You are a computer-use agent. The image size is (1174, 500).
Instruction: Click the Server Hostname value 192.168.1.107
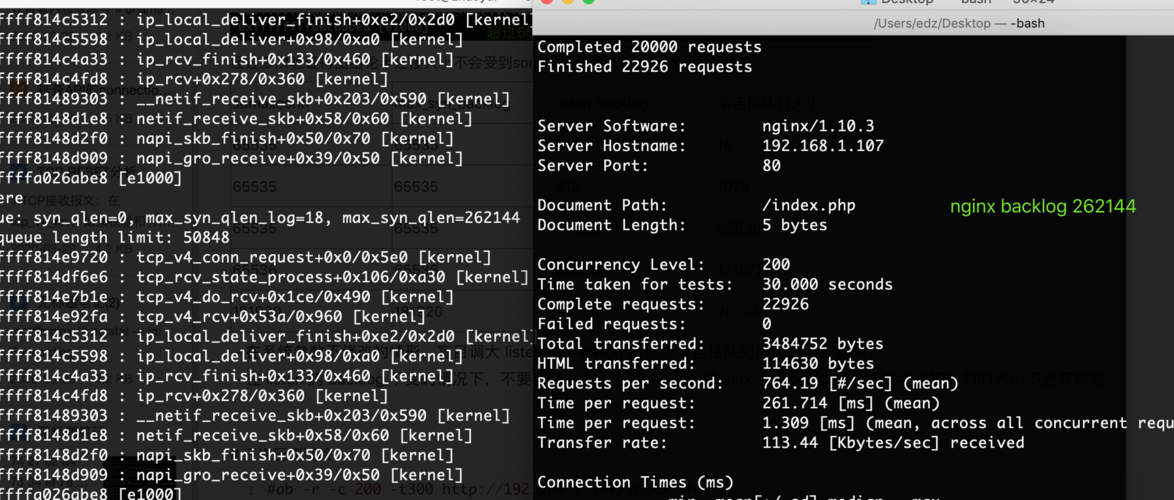pyautogui.click(x=823, y=146)
